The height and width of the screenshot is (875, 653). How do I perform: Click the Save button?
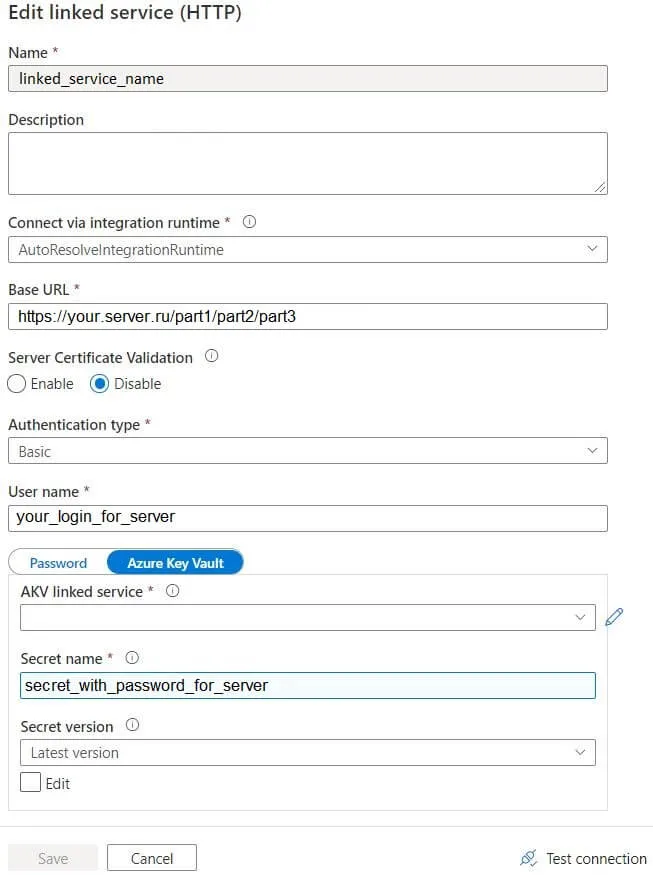tap(53, 858)
